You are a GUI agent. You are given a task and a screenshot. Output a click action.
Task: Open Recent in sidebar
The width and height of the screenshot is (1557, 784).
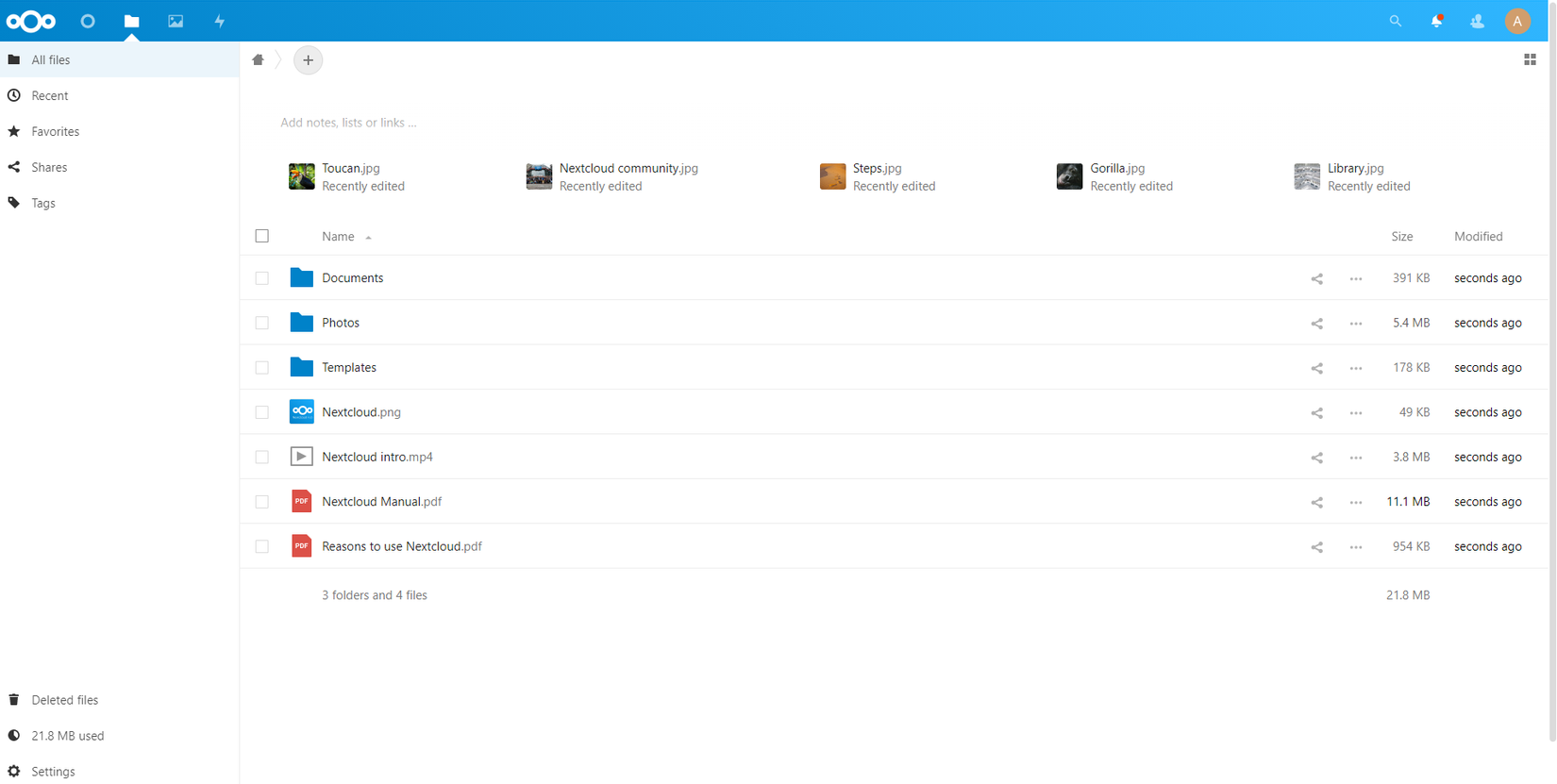click(119, 95)
